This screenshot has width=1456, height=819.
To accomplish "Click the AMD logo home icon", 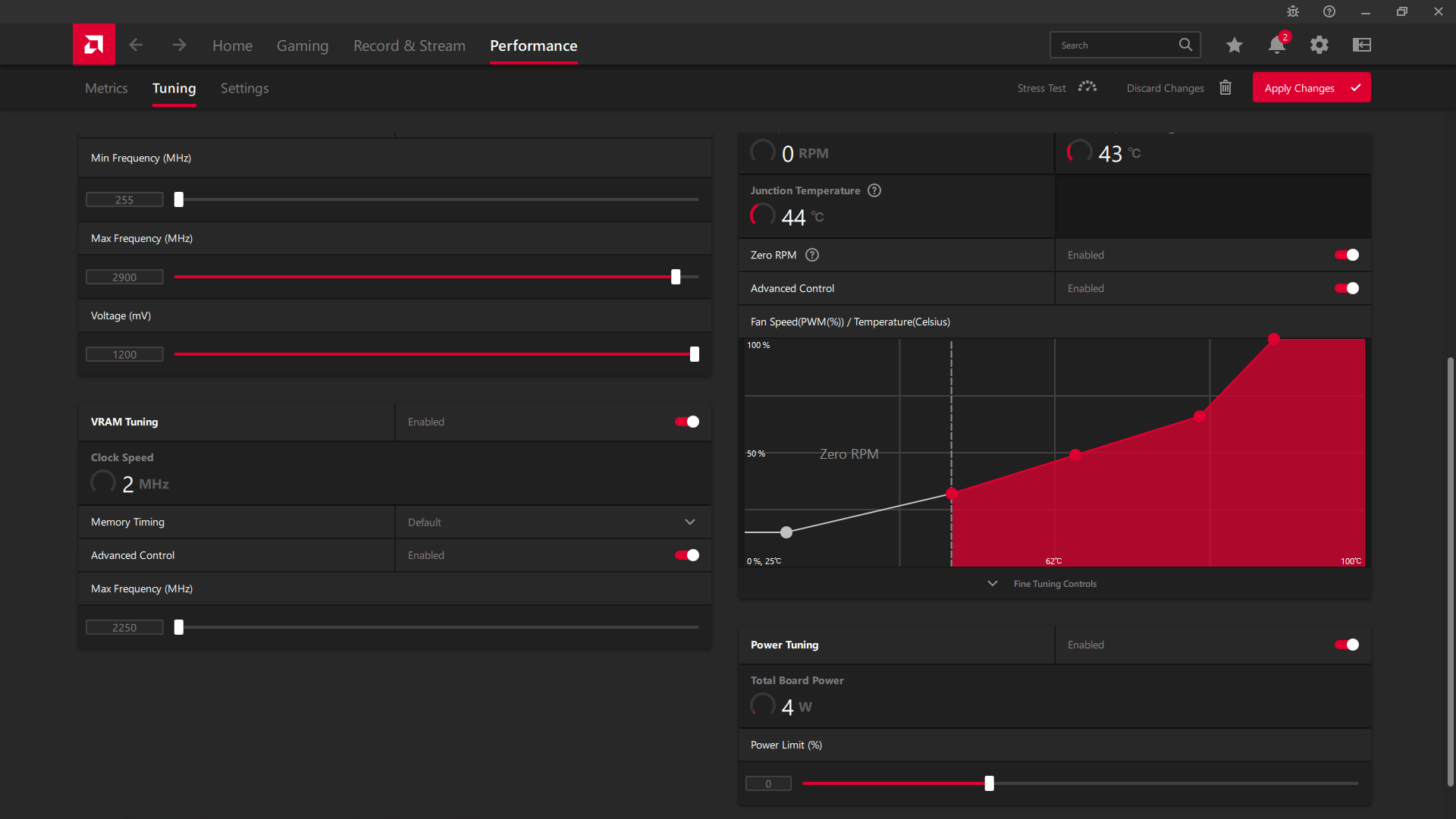I will click(94, 45).
